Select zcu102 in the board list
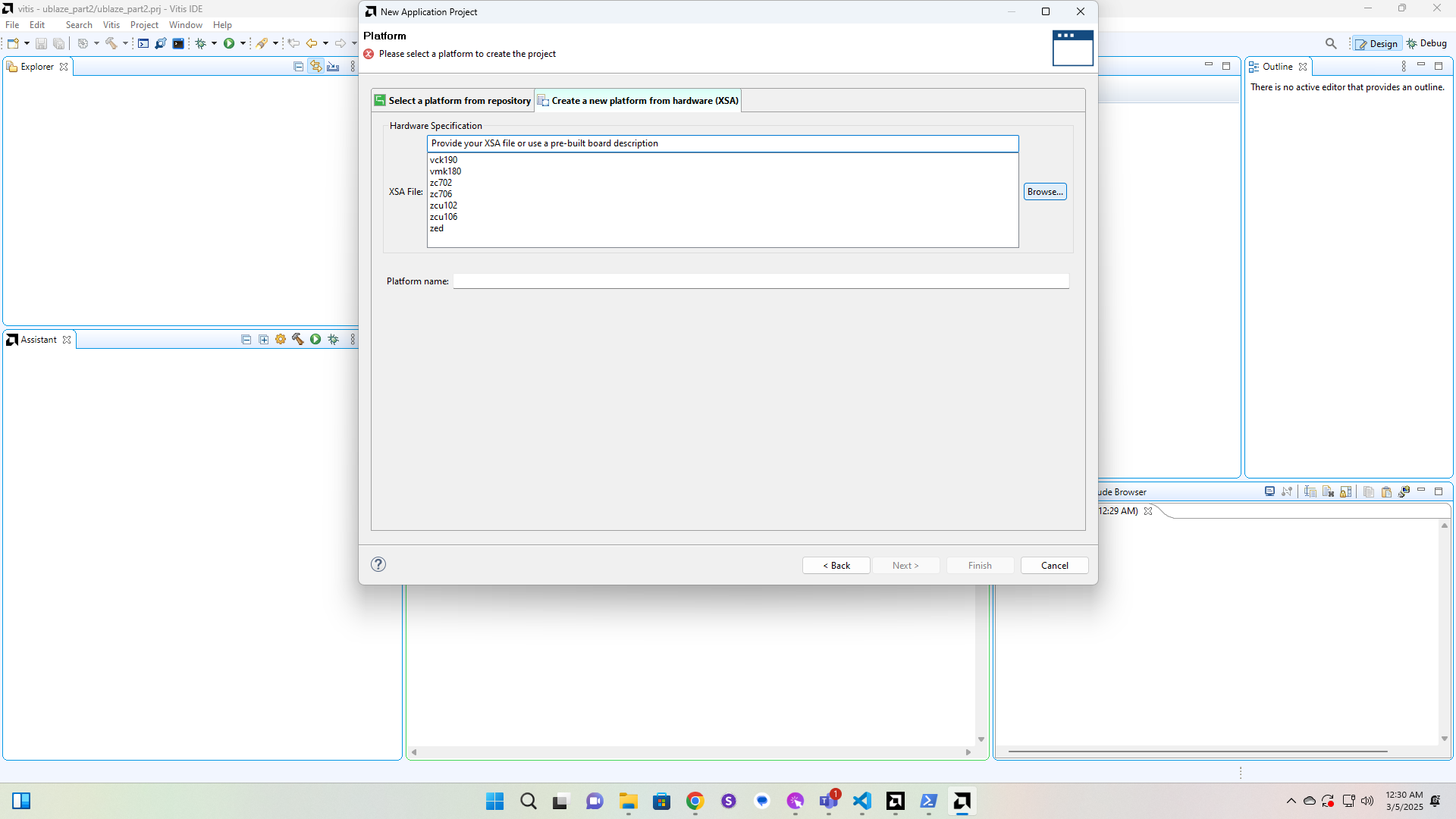This screenshot has height=819, width=1456. (x=444, y=206)
